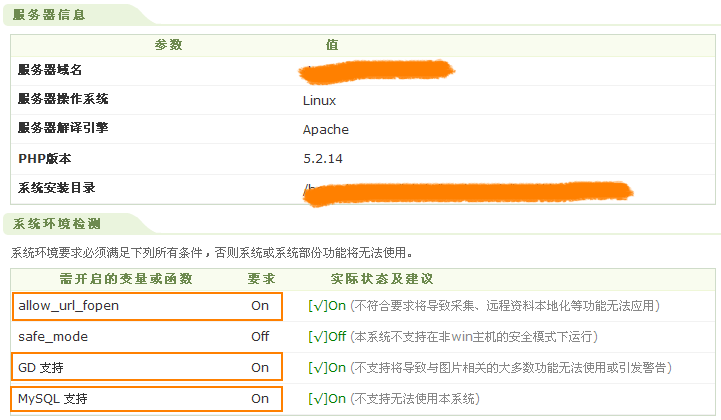Select the allow_url_fopen variable name
Screen dimensions: 721x420
tap(69, 306)
